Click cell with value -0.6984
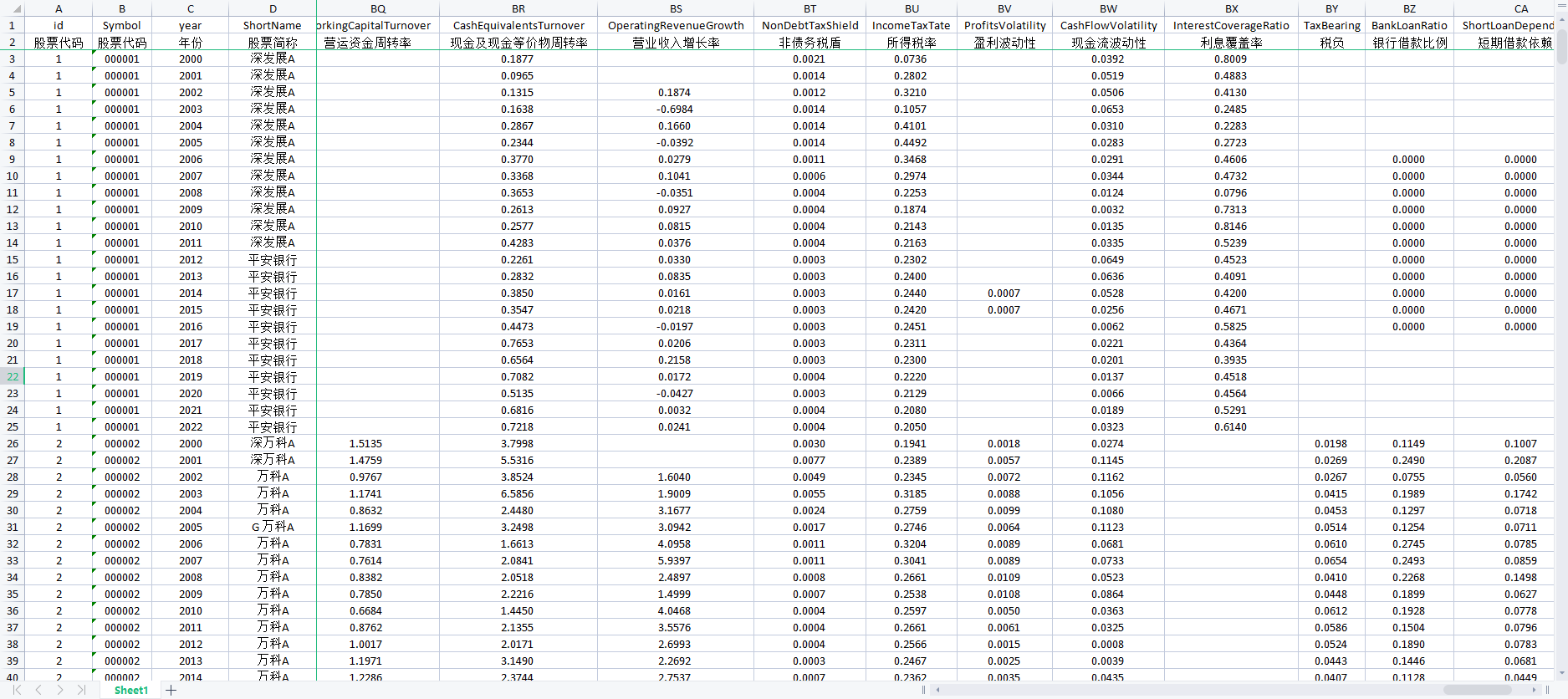Image resolution: width=1568 pixels, height=699 pixels. 676,109
